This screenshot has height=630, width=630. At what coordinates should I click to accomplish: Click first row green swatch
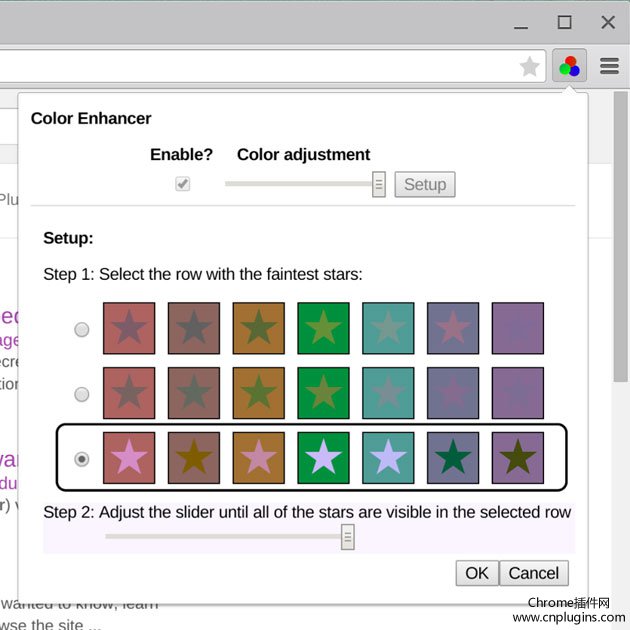click(323, 328)
